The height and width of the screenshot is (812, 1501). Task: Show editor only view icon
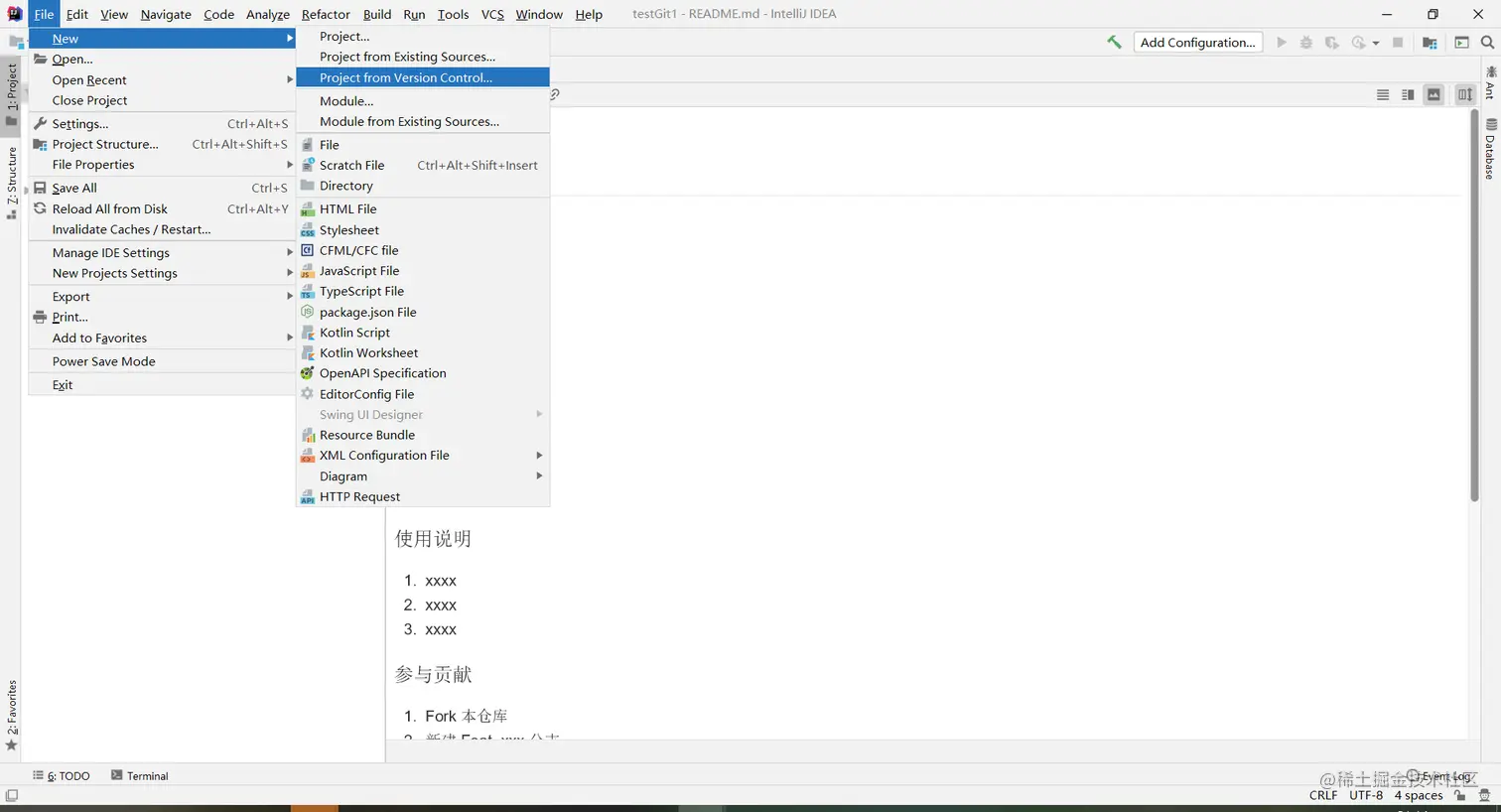(1383, 94)
